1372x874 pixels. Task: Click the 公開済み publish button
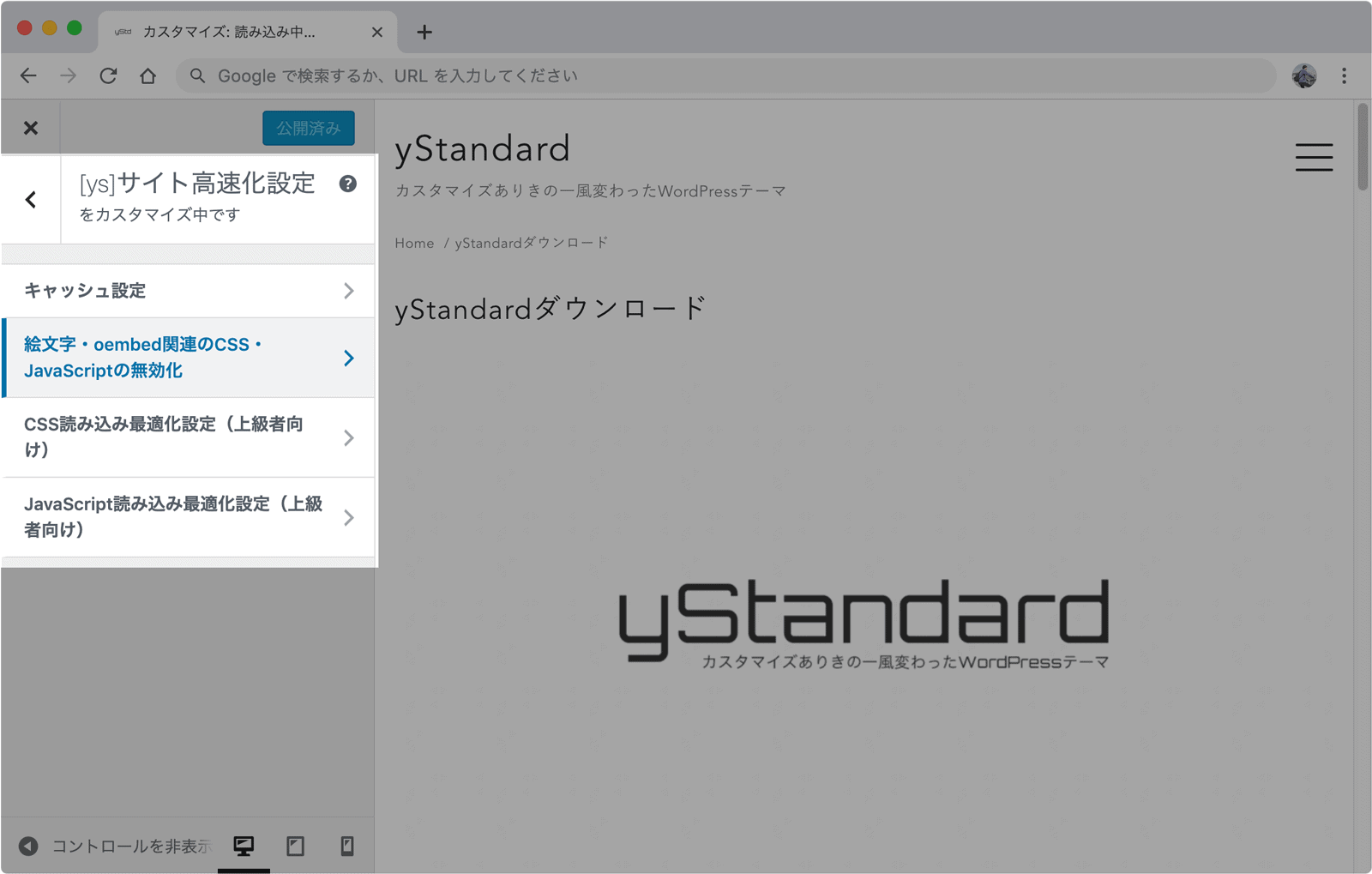coord(308,128)
